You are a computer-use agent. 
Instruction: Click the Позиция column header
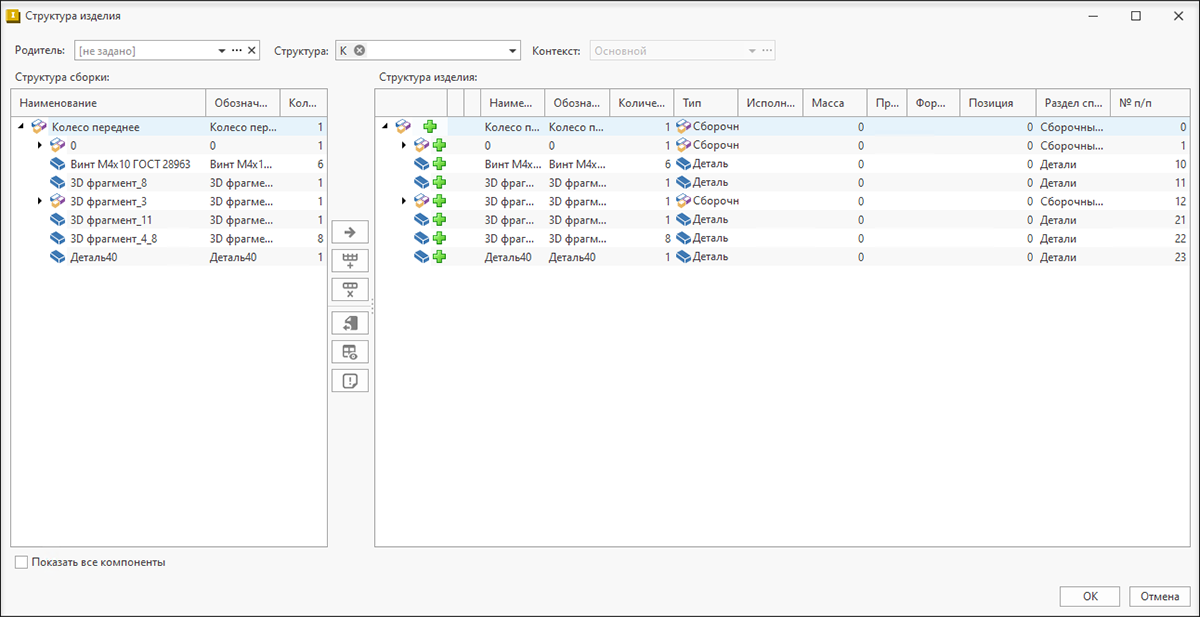click(997, 103)
